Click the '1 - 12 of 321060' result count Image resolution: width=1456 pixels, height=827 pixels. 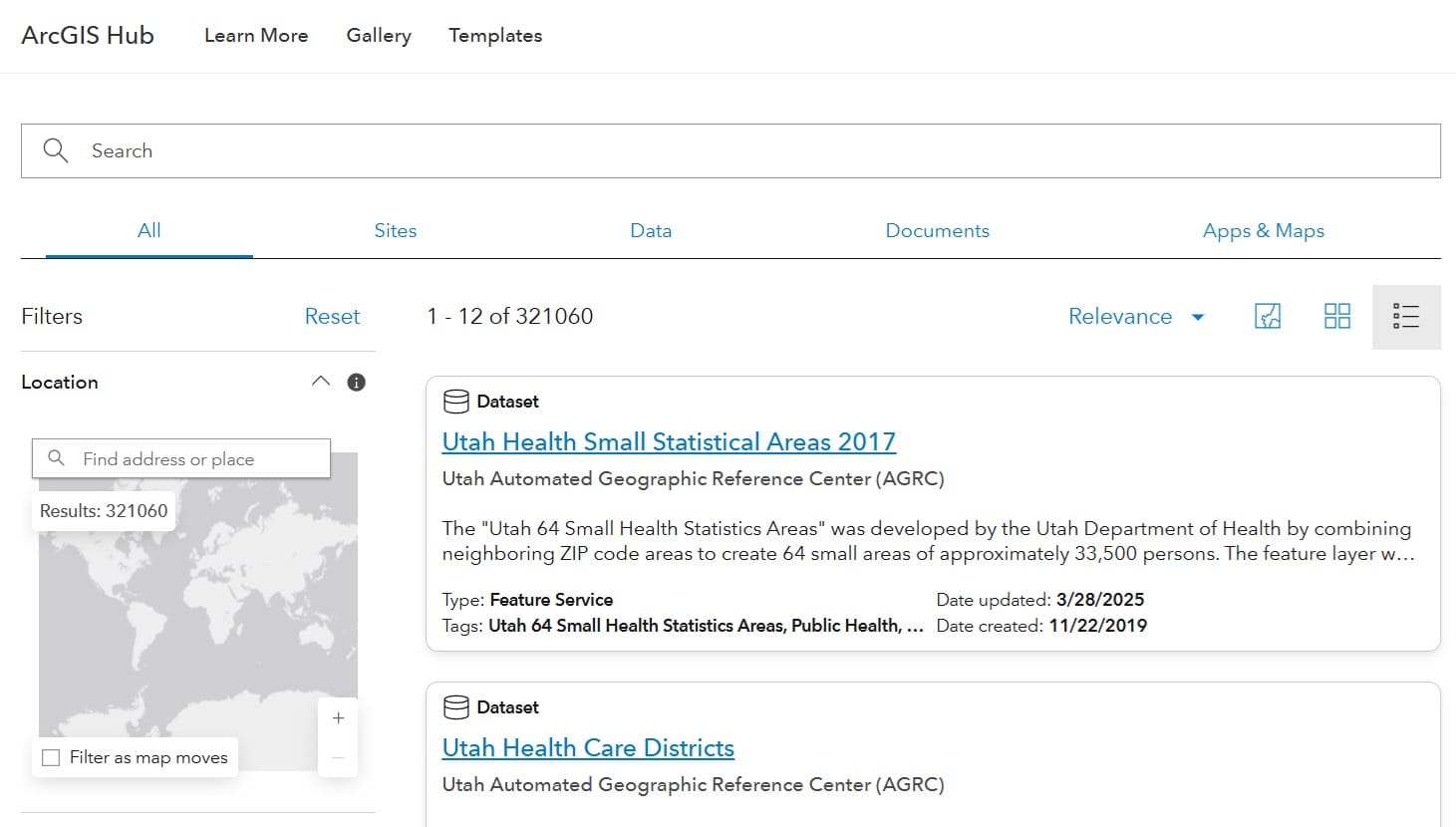(x=510, y=316)
